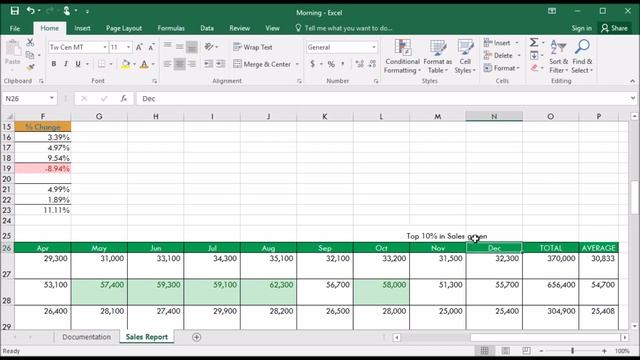Expand the formula bar

tap(633, 98)
